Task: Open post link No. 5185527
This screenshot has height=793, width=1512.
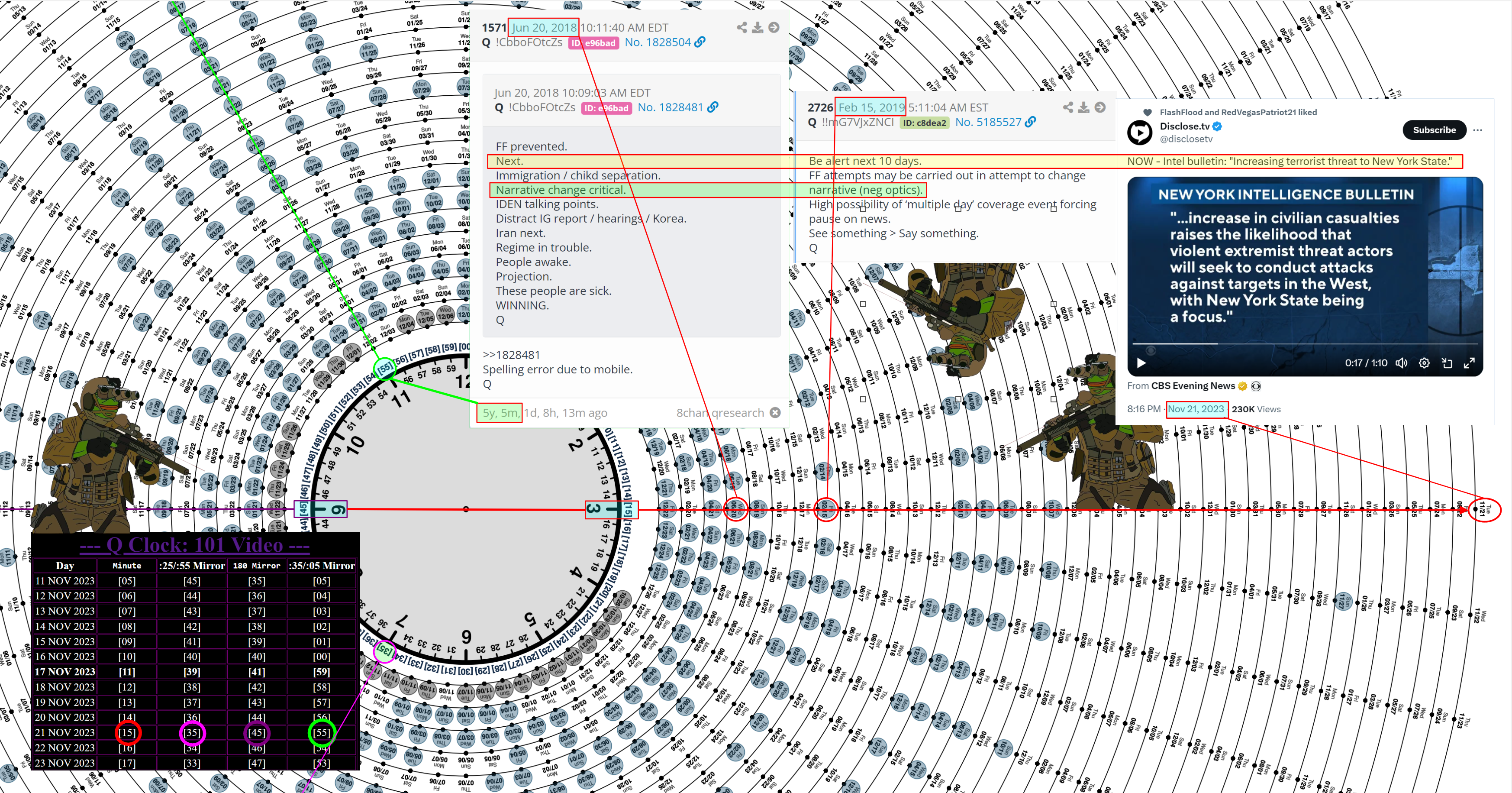Action: [x=988, y=122]
